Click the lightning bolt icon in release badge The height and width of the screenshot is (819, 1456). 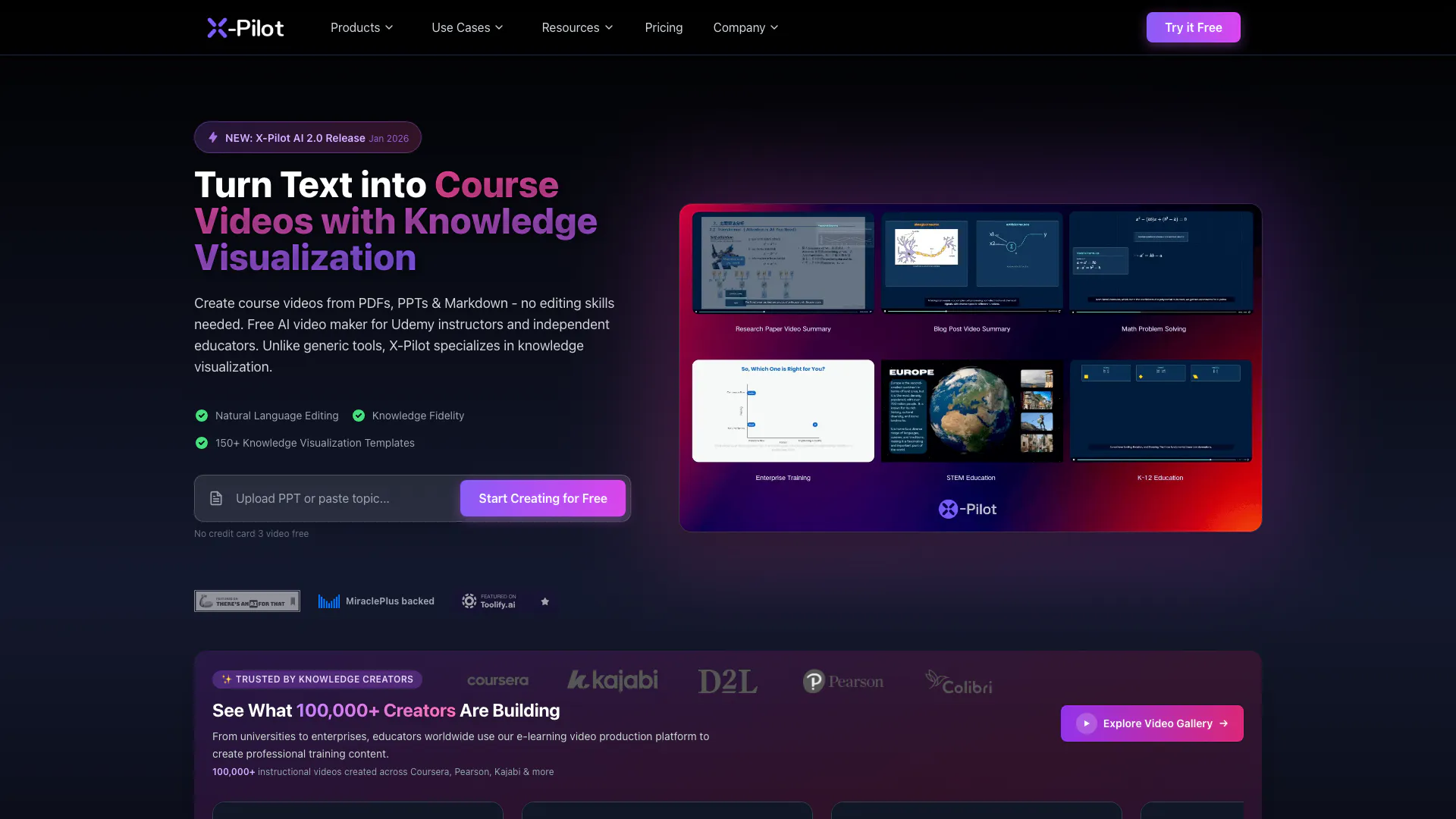pyautogui.click(x=213, y=138)
